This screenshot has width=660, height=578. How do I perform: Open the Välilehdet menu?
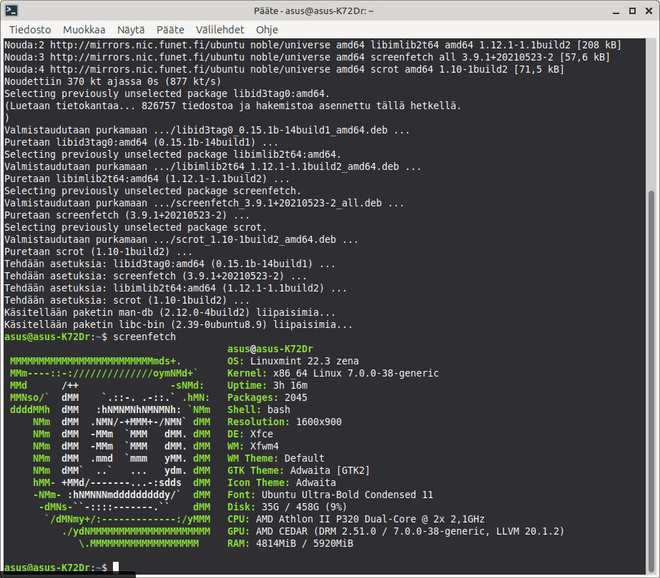220,30
